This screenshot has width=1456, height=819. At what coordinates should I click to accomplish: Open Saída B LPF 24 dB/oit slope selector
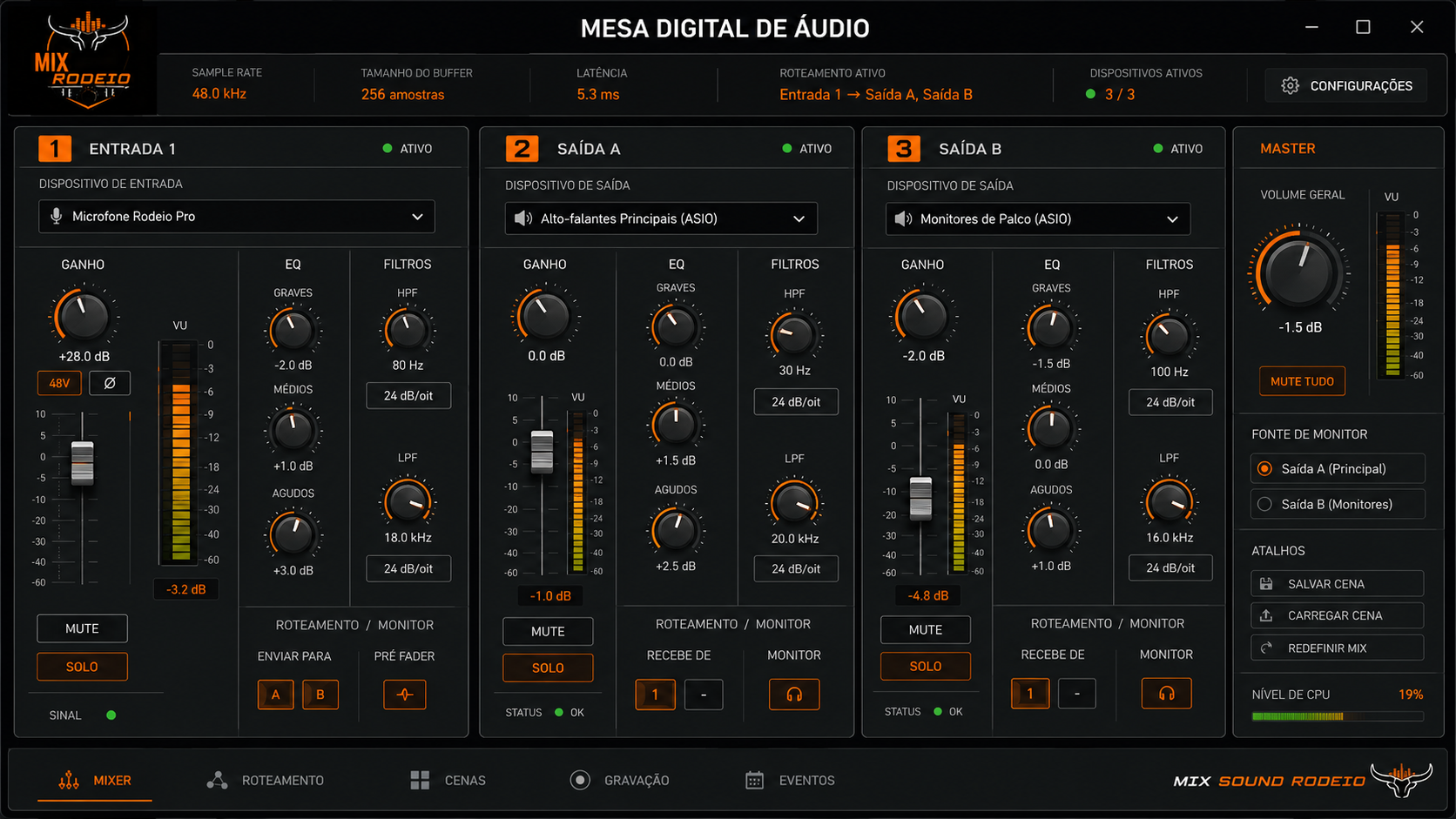1170,567
